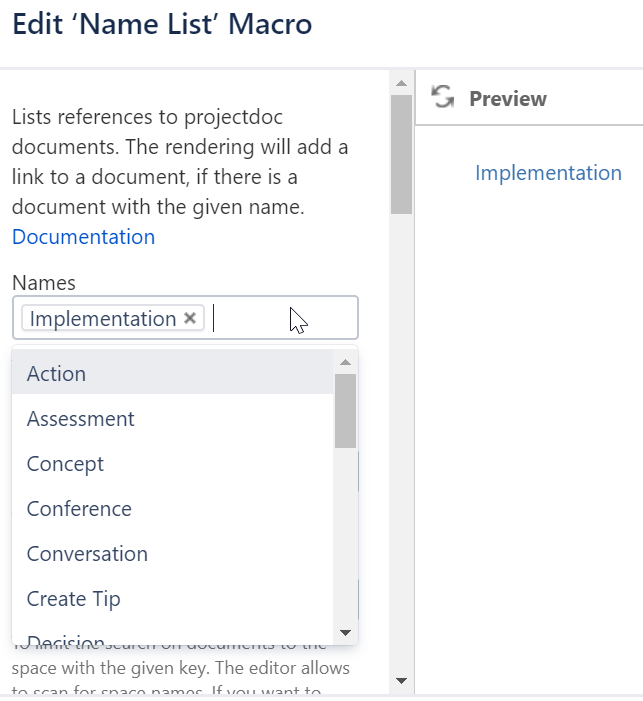Open the Implementation link in the preview
The height and width of the screenshot is (701, 643).
(x=548, y=173)
